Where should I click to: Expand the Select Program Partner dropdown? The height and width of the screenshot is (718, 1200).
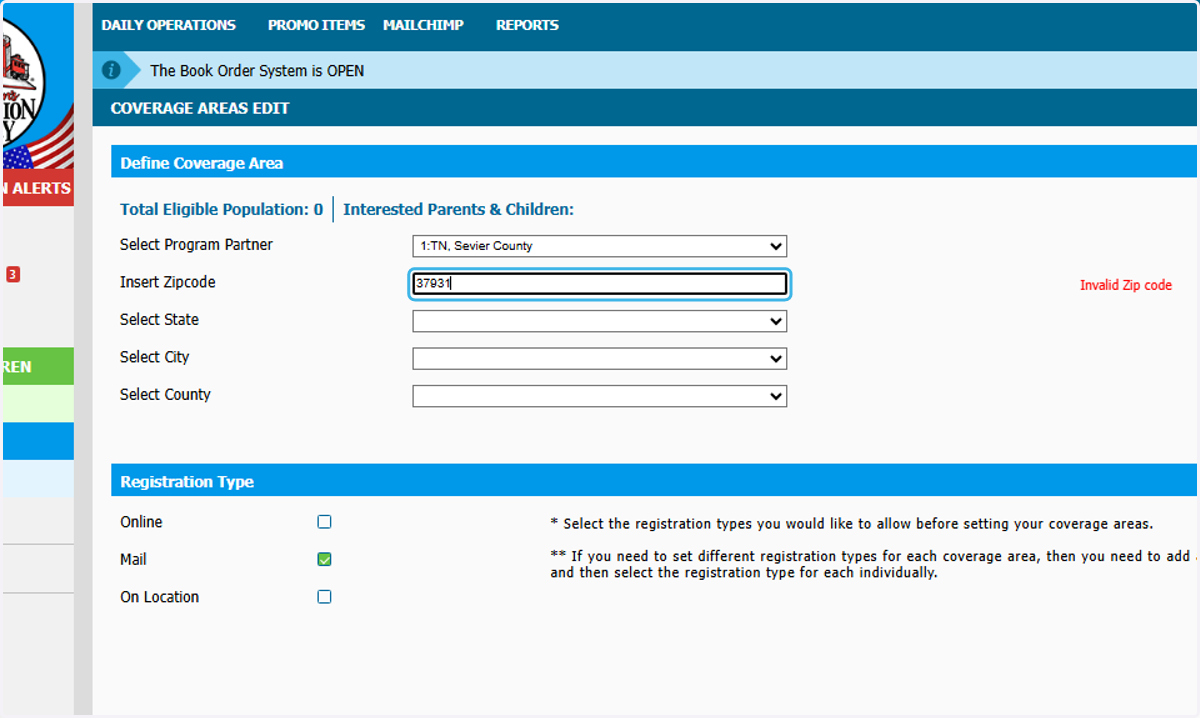tap(600, 246)
